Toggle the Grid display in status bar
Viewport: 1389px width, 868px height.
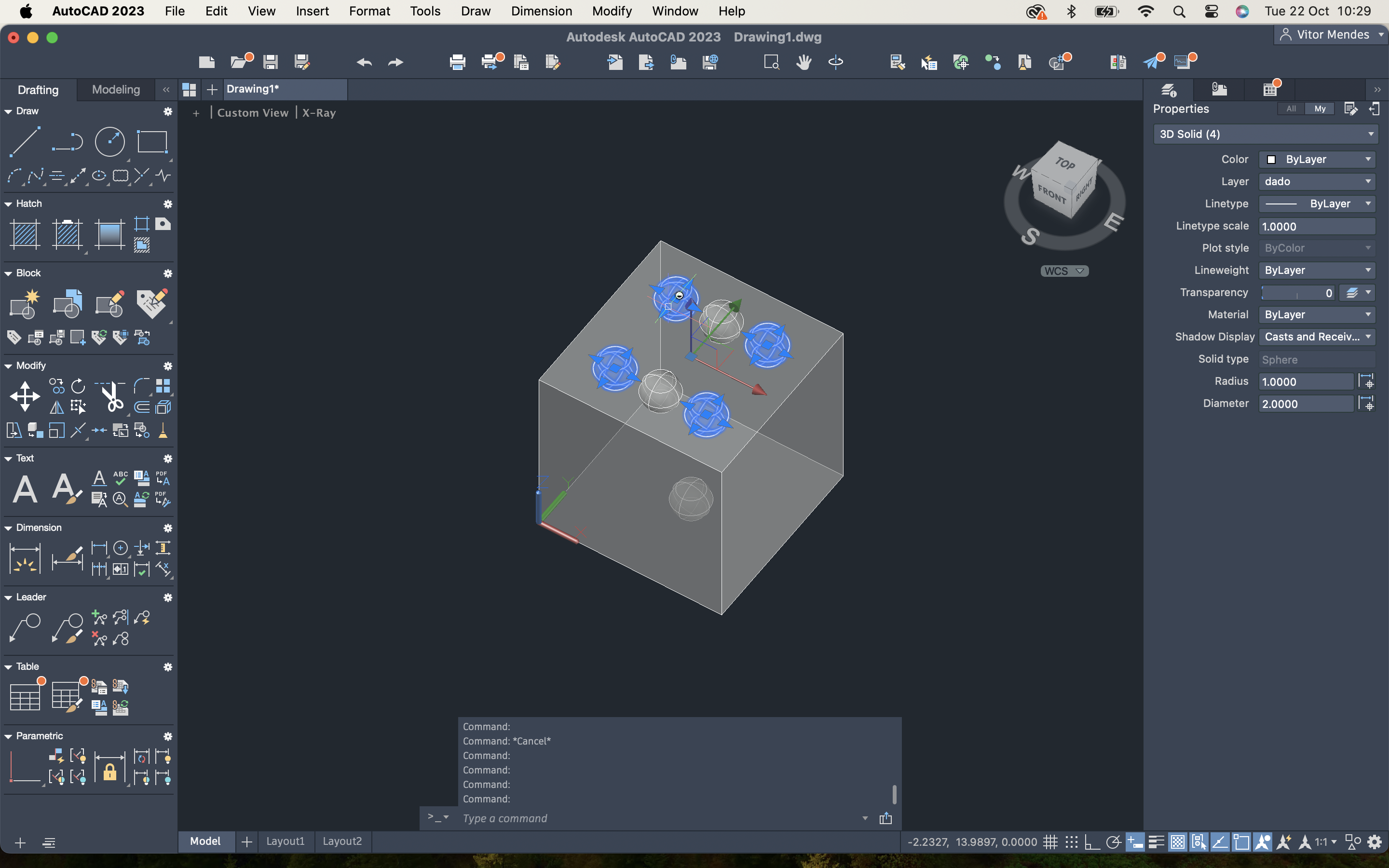pyautogui.click(x=1050, y=842)
